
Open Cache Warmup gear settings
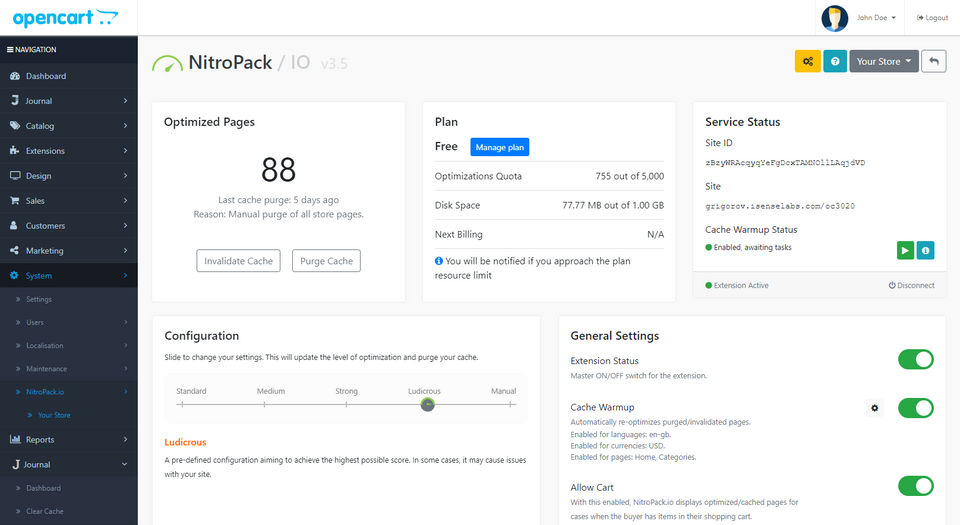[874, 408]
